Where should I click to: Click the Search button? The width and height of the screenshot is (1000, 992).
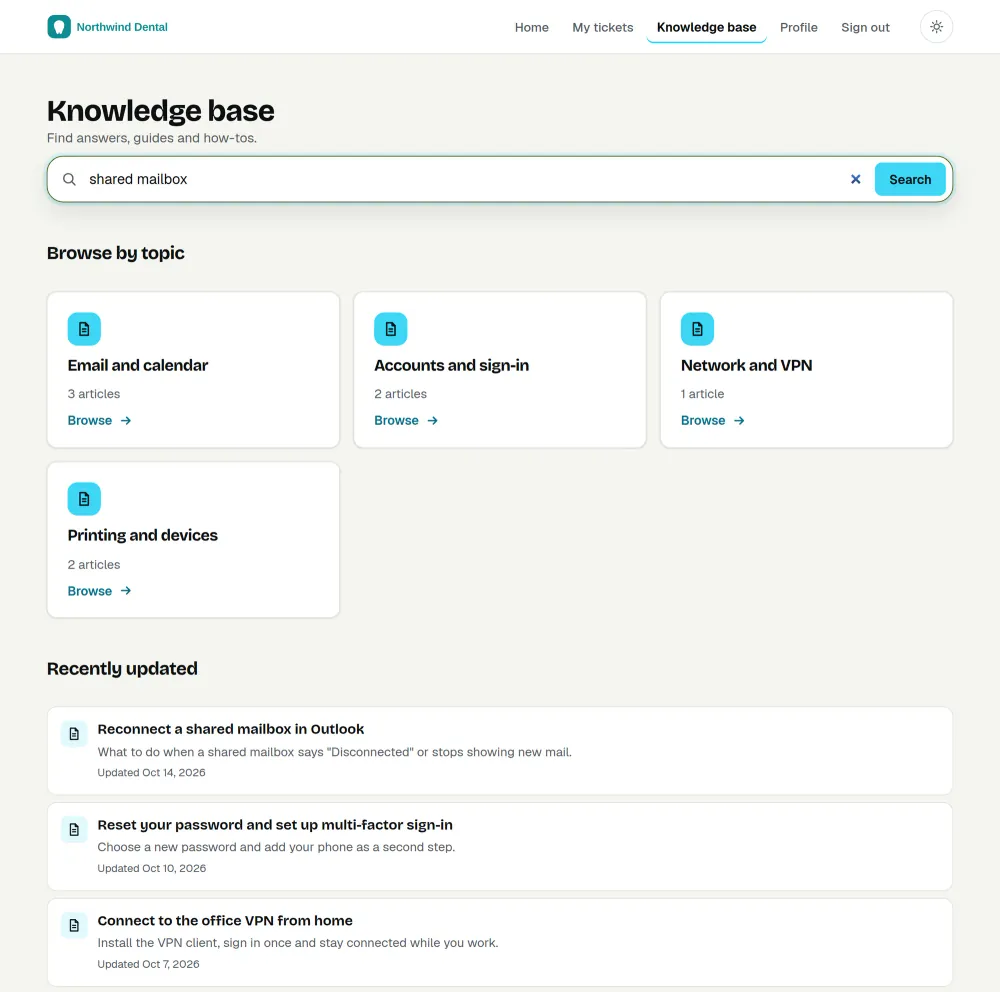point(909,179)
